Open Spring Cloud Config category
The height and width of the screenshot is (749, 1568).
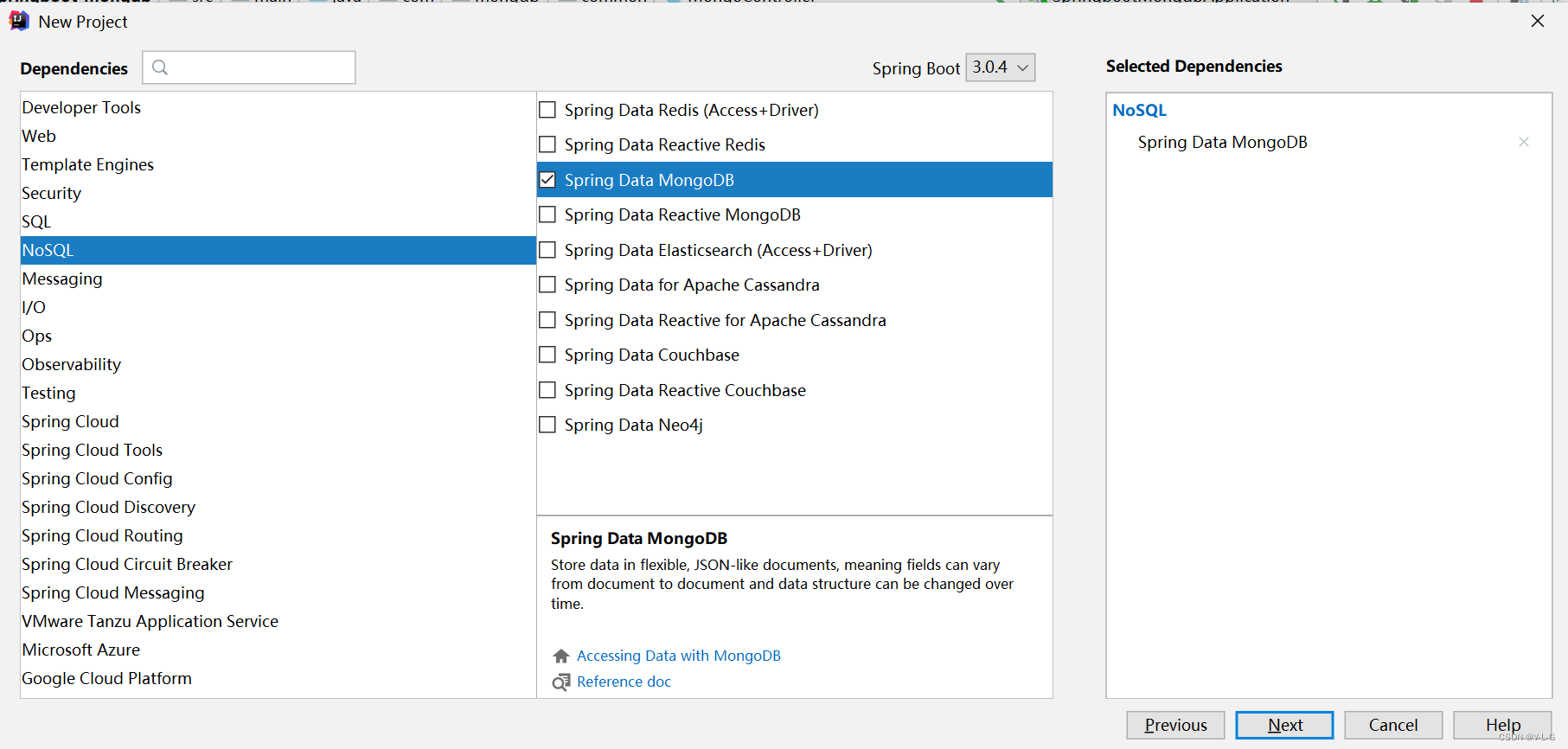pyautogui.click(x=278, y=478)
